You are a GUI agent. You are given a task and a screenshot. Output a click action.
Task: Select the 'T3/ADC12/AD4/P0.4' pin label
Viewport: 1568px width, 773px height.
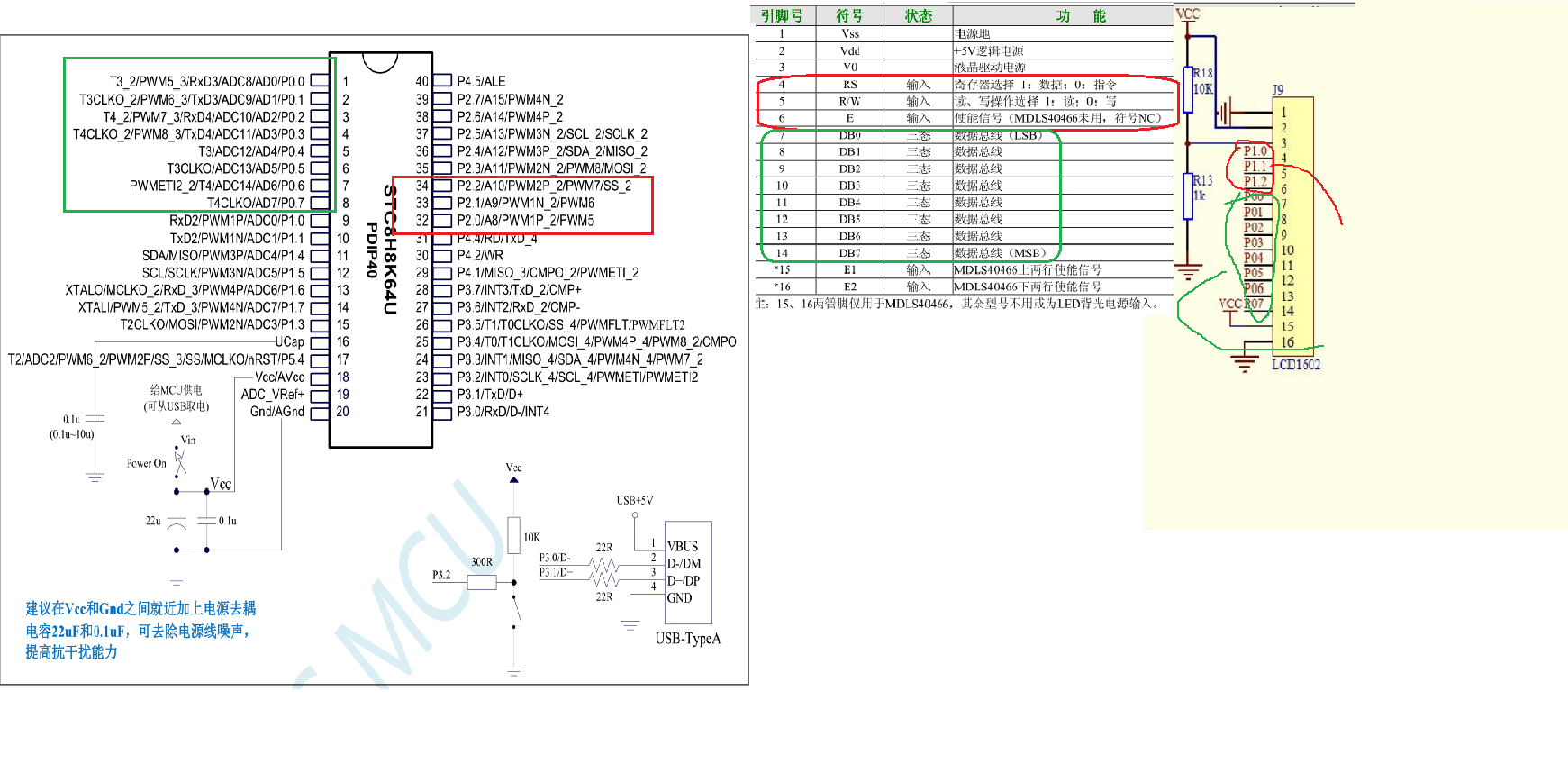tap(251, 151)
